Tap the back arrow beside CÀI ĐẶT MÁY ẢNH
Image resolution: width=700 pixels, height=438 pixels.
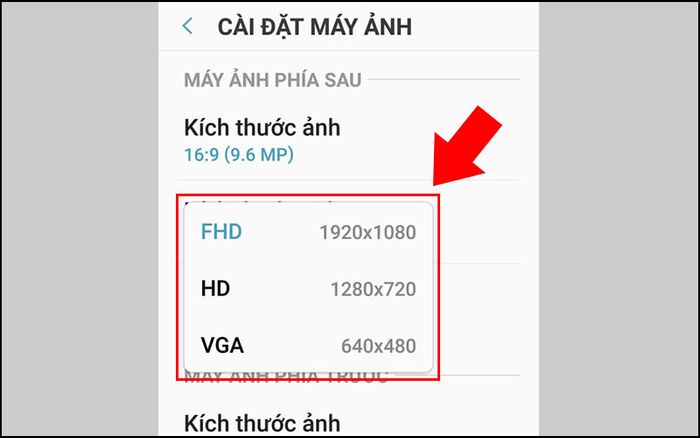tap(188, 26)
